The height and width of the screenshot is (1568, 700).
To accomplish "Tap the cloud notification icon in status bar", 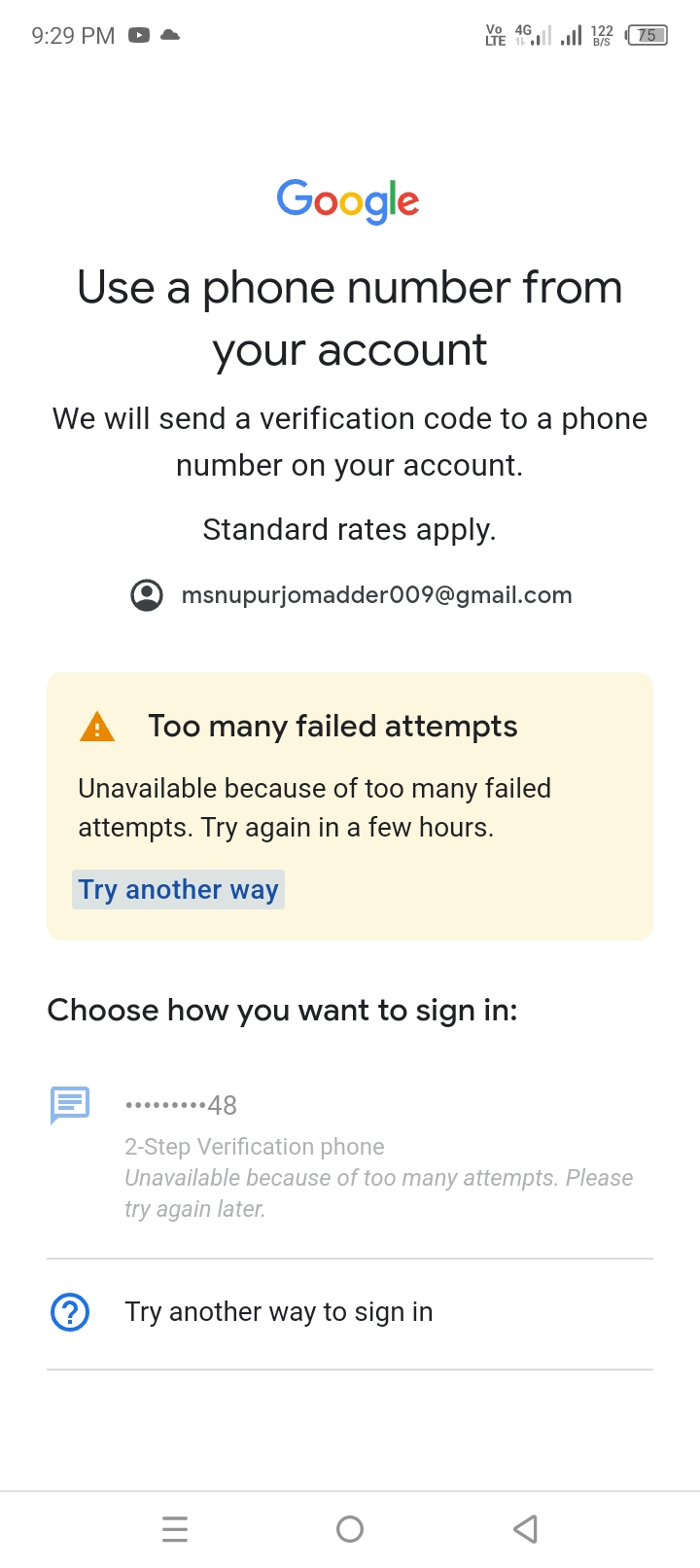I will pyautogui.click(x=170, y=35).
